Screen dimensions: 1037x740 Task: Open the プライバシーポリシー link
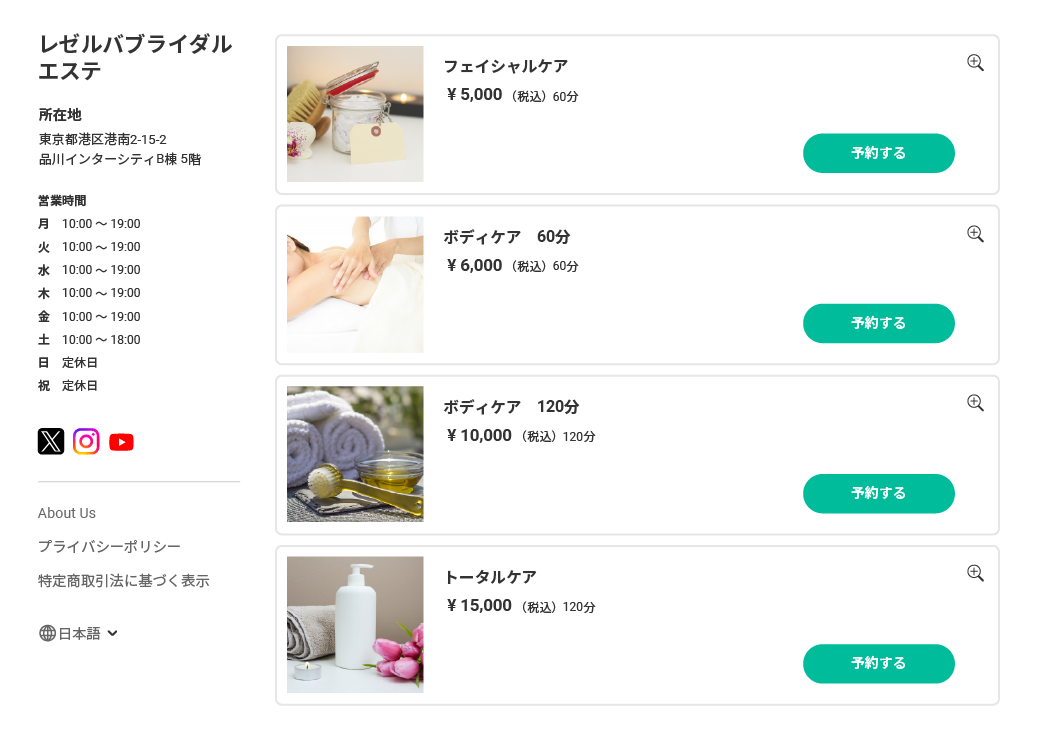pyautogui.click(x=109, y=547)
